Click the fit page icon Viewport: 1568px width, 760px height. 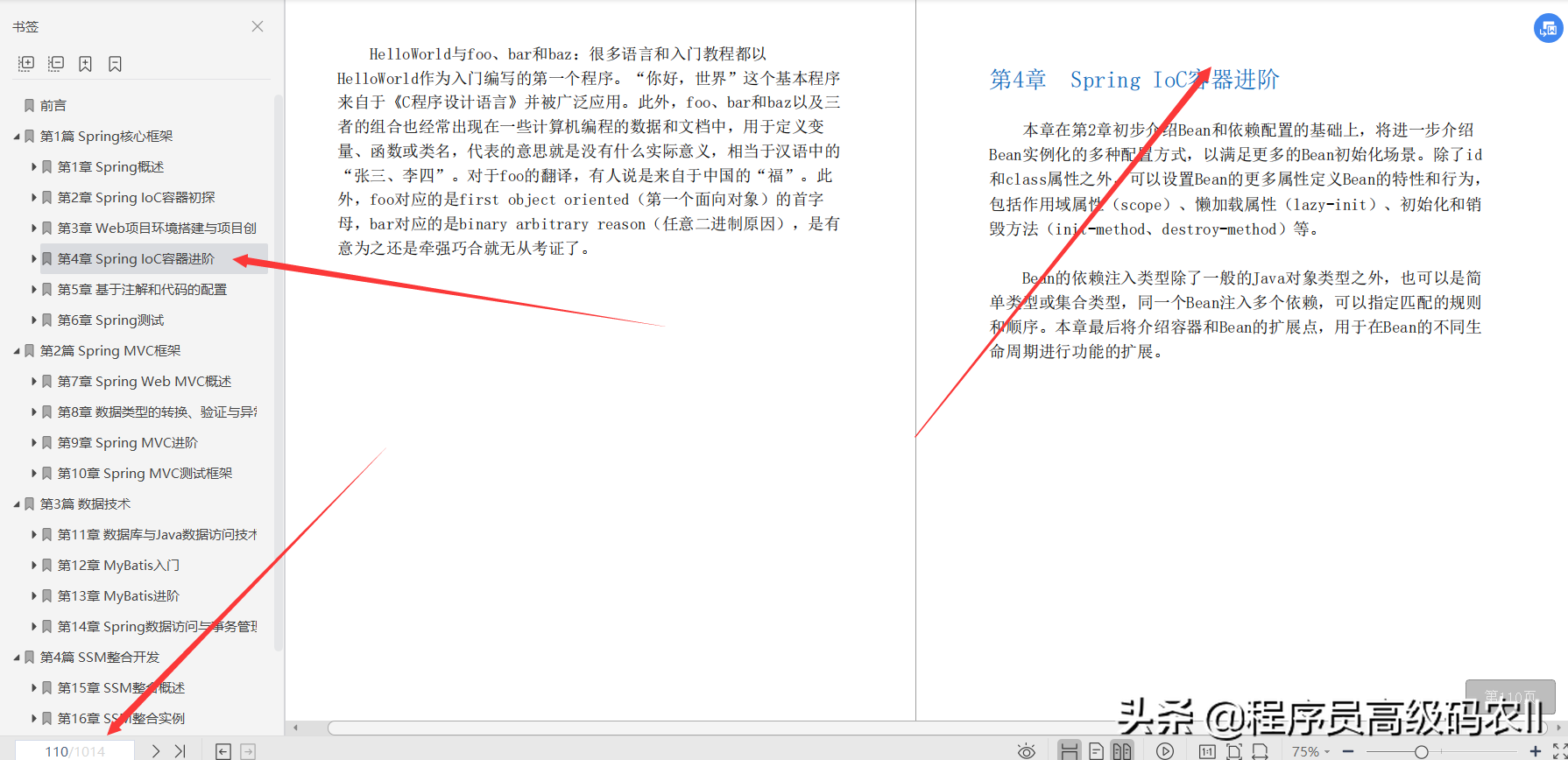coord(1233,751)
